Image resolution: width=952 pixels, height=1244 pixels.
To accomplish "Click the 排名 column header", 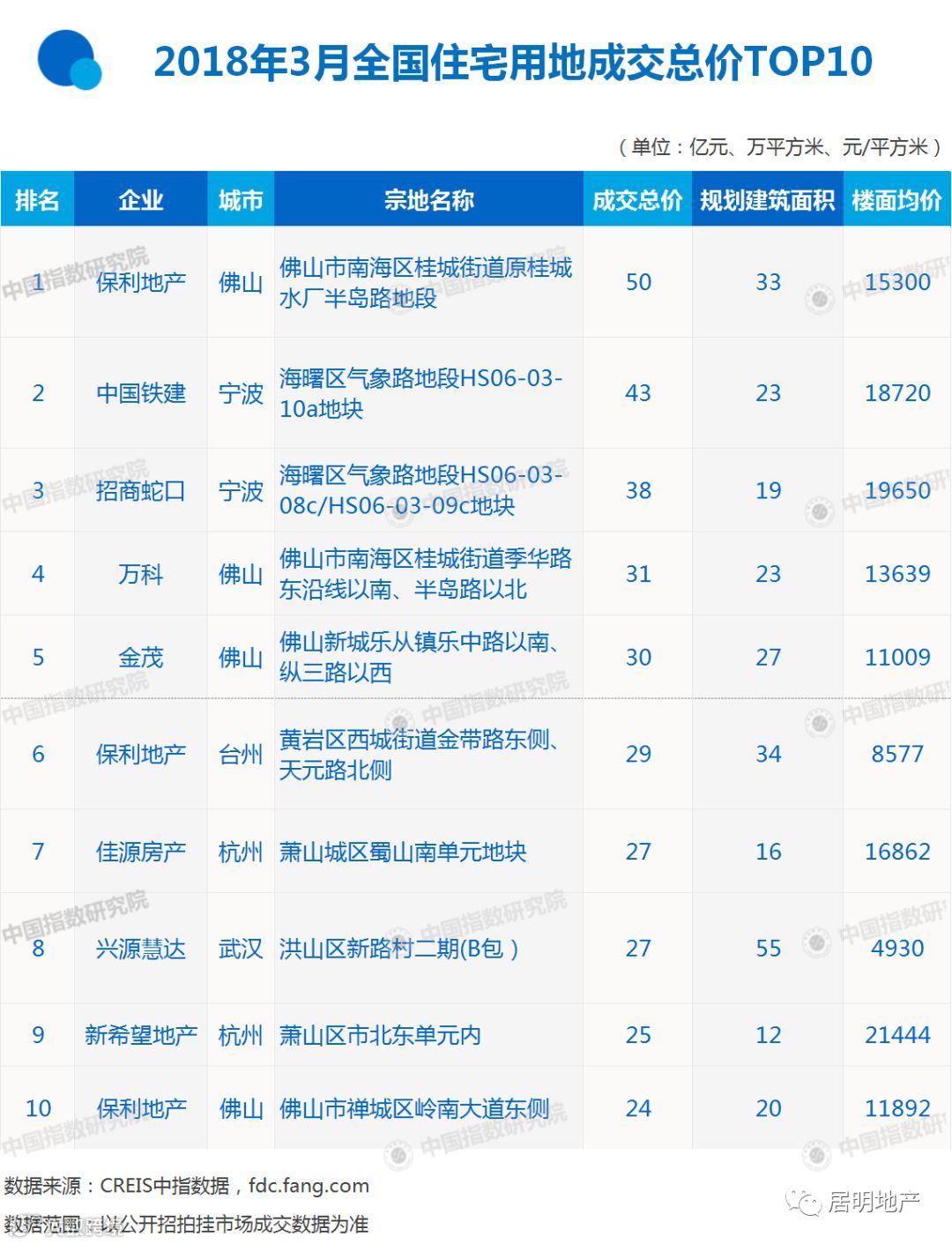I will point(37,200).
